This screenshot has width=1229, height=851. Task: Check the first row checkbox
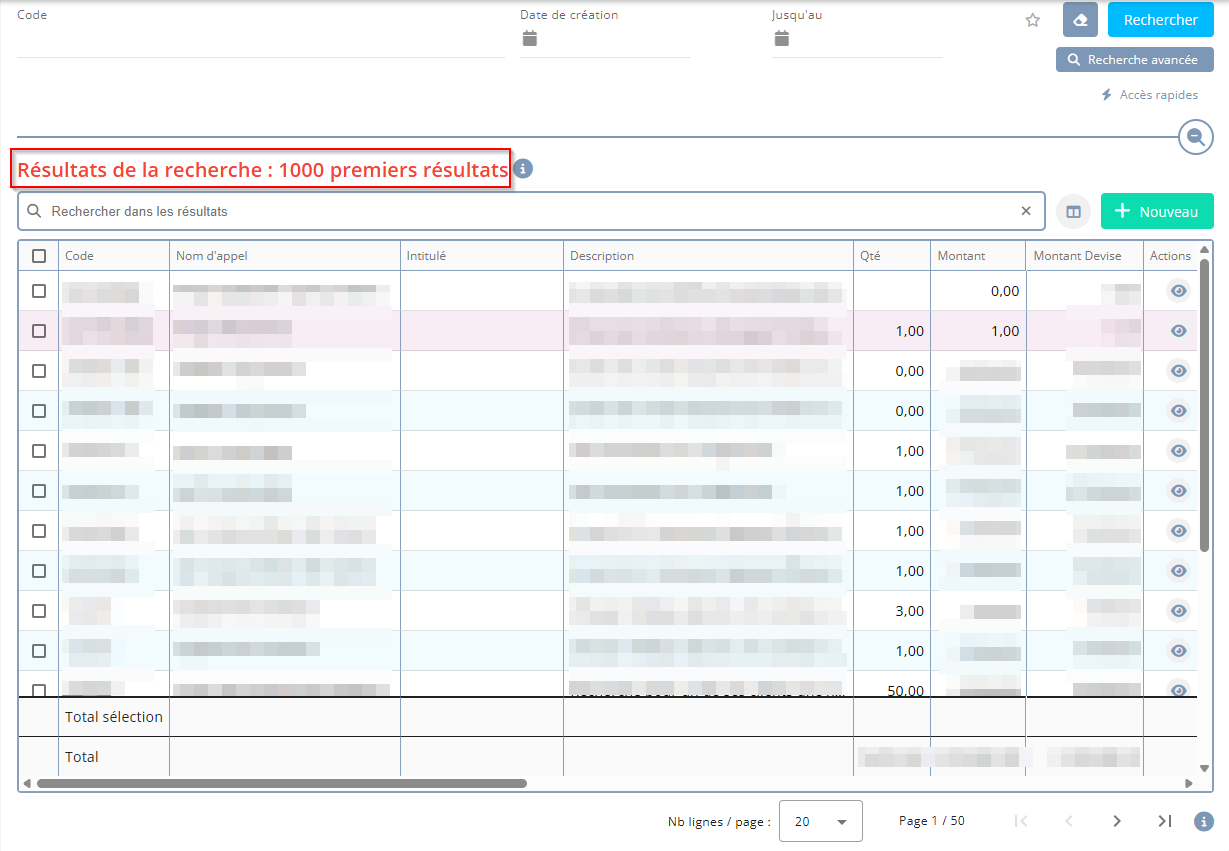click(x=39, y=291)
